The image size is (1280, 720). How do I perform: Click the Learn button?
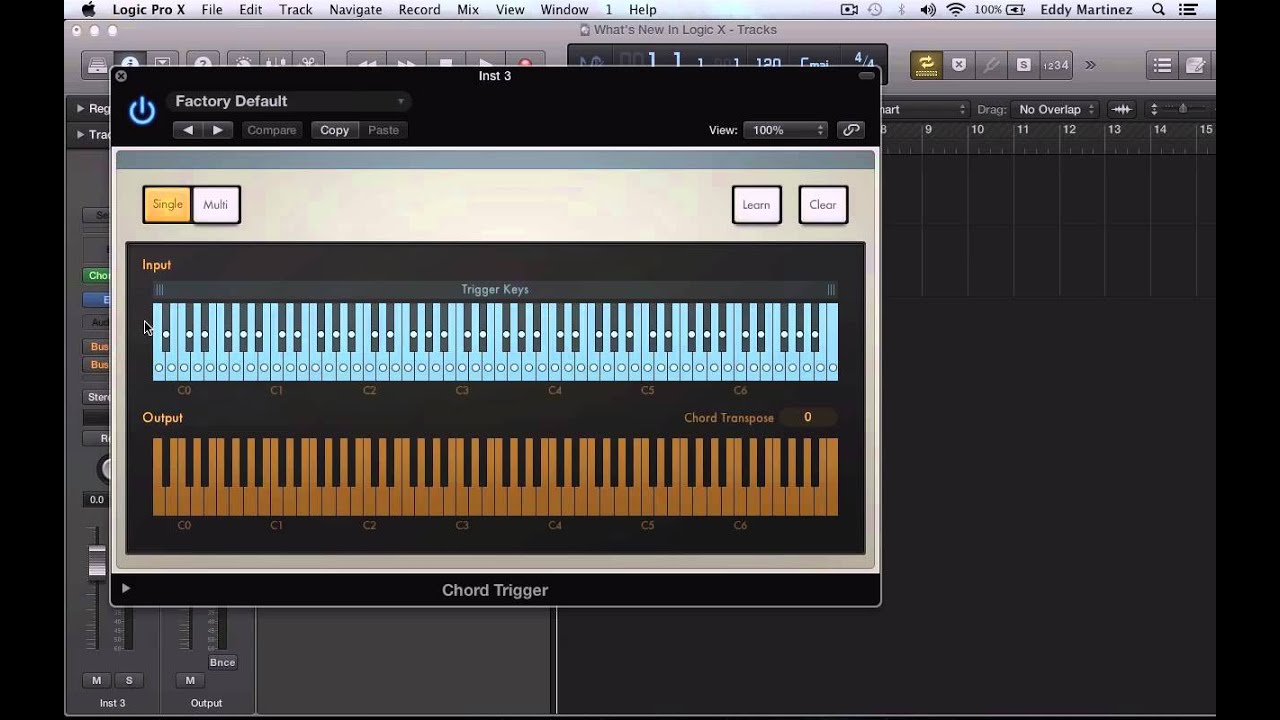pos(756,205)
